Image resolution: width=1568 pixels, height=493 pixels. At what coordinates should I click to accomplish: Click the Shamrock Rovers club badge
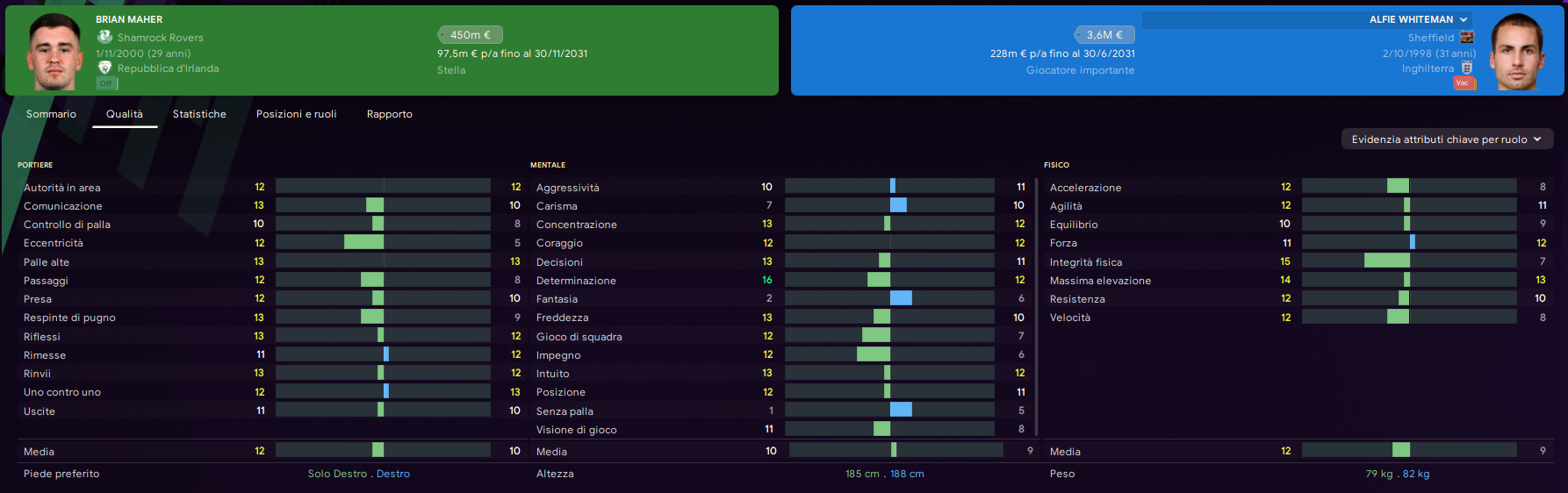pos(104,37)
